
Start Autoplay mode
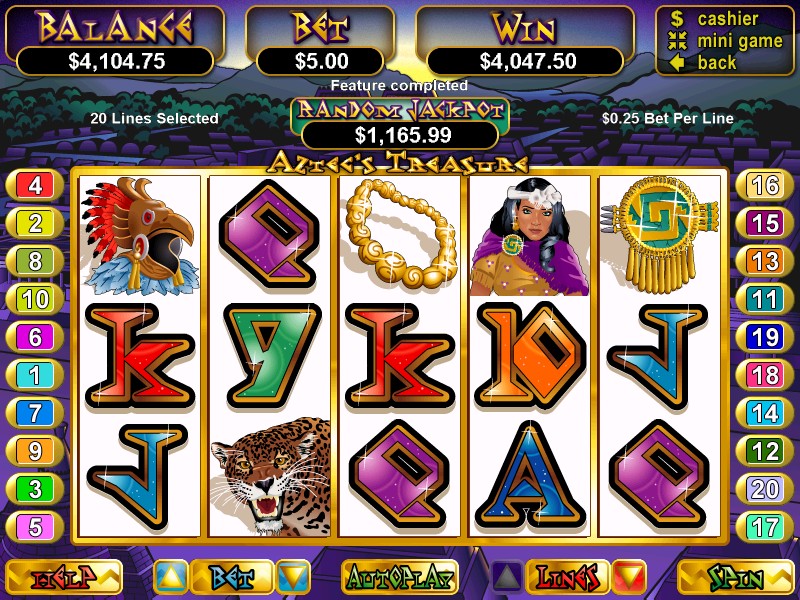(x=400, y=578)
